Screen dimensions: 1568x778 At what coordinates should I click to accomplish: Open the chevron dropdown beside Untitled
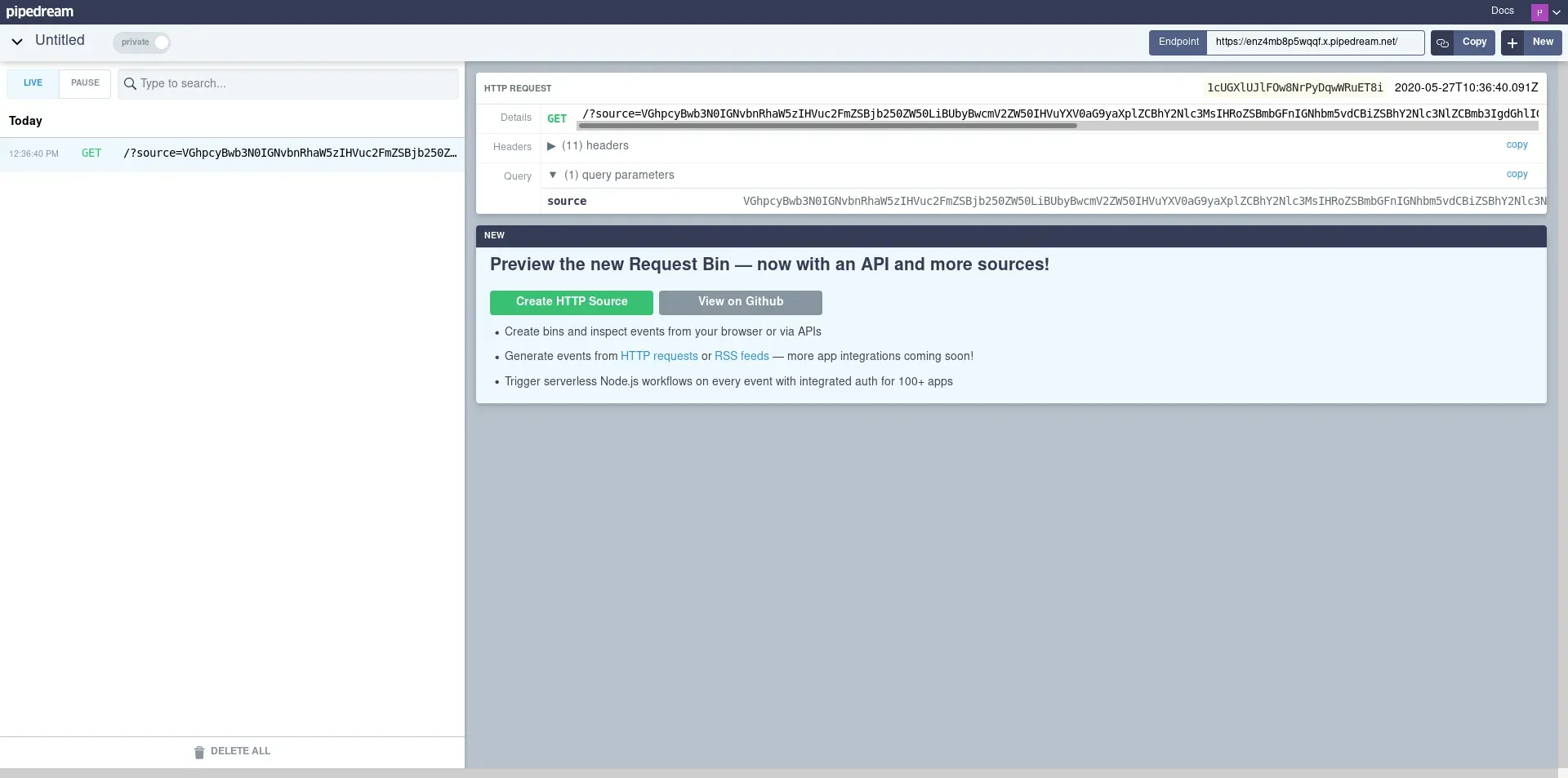[17, 42]
